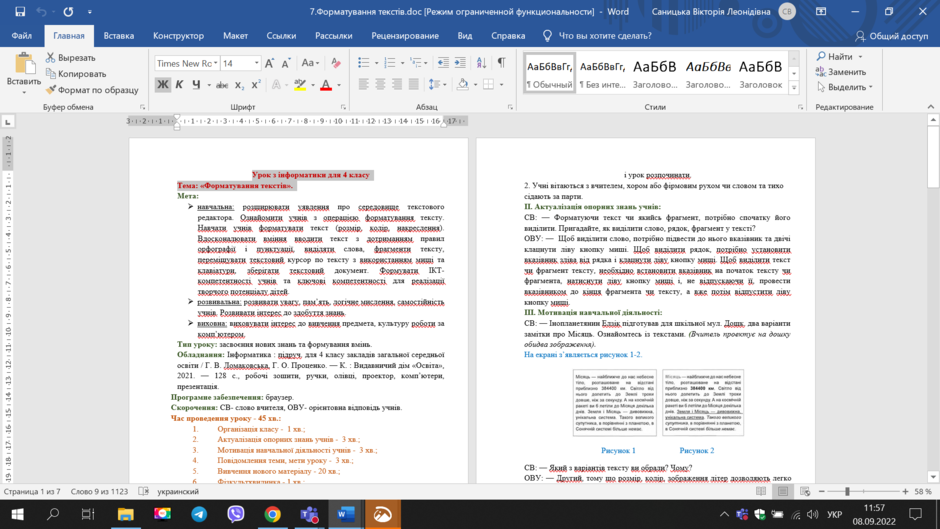Open the line spacing icon
This screenshot has width=940, height=529.
(434, 85)
